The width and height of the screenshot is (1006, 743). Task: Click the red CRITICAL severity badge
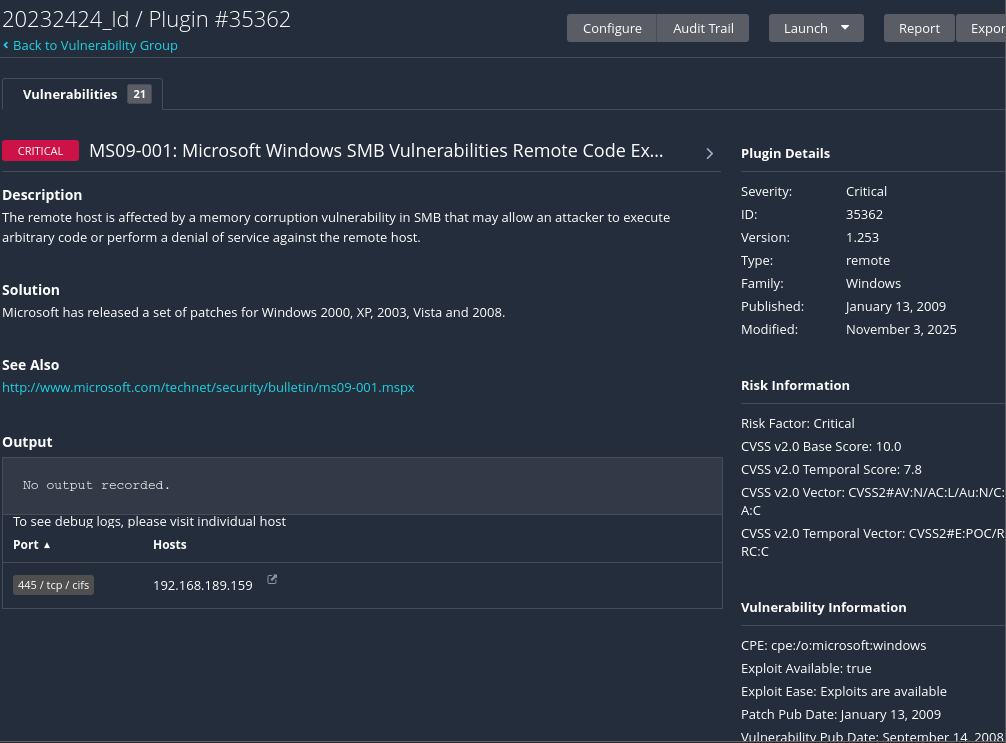(x=40, y=151)
